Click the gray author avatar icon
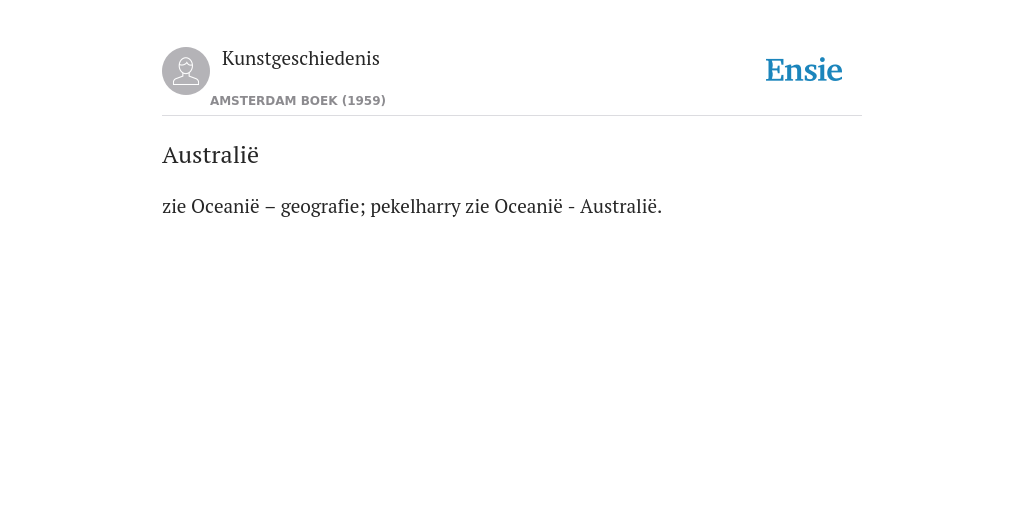The height and width of the screenshot is (512, 1024). click(x=186, y=71)
